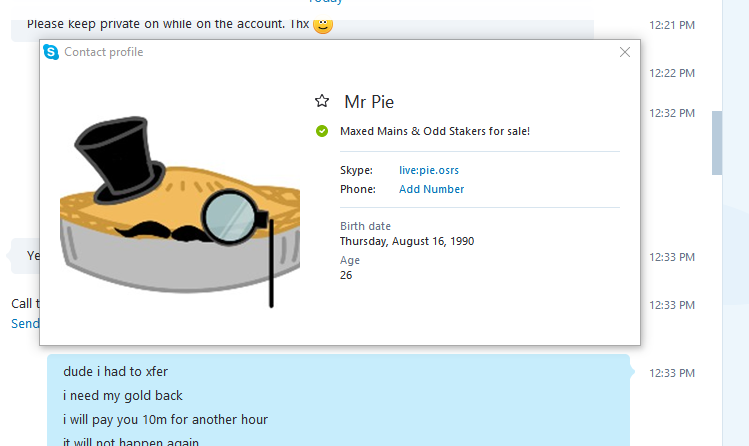Click the Add Number phone link
This screenshot has height=446, width=749.
(431, 189)
